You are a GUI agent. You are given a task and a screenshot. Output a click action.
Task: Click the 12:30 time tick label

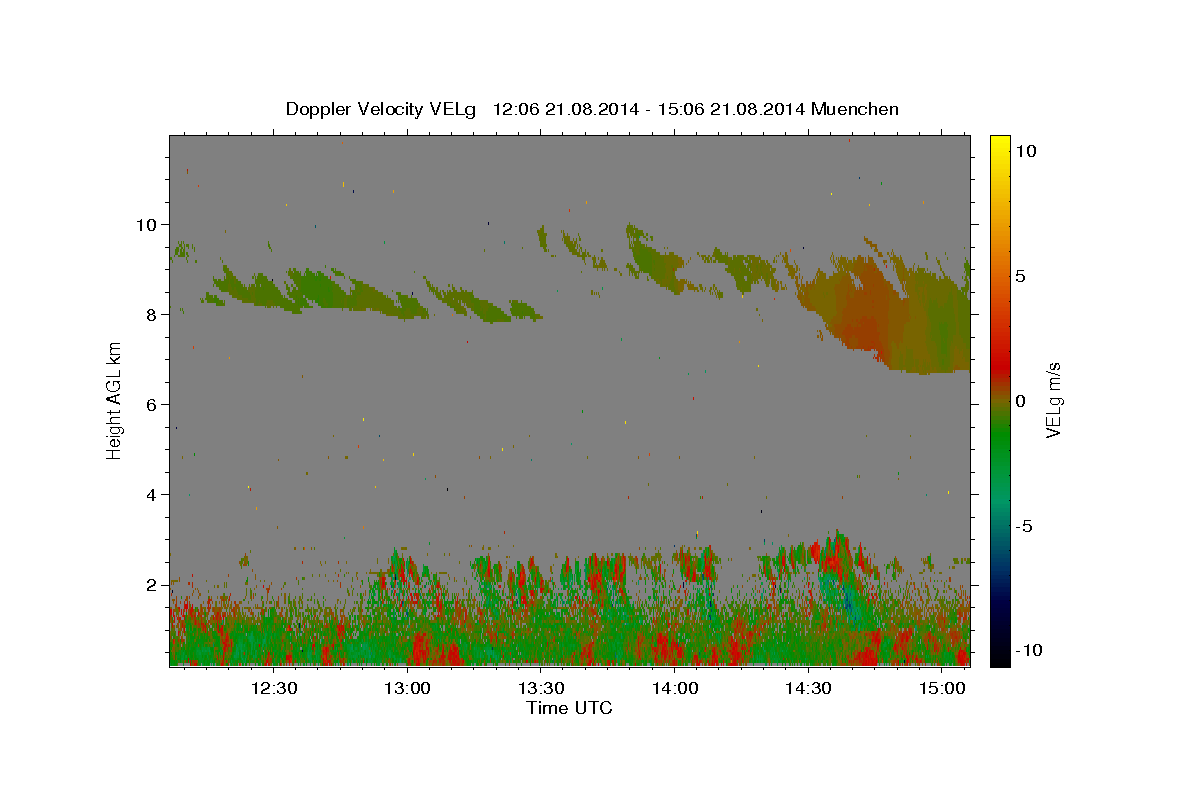274,688
